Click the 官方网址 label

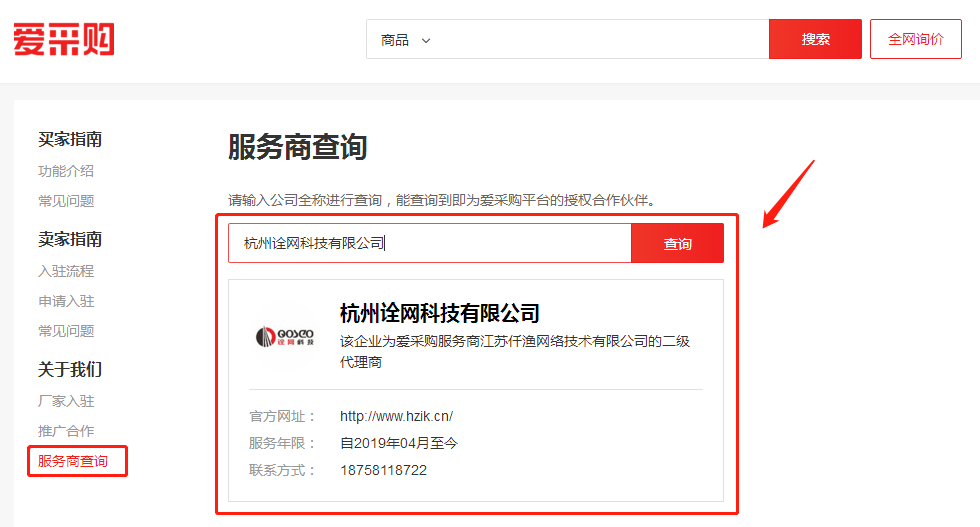[282, 416]
